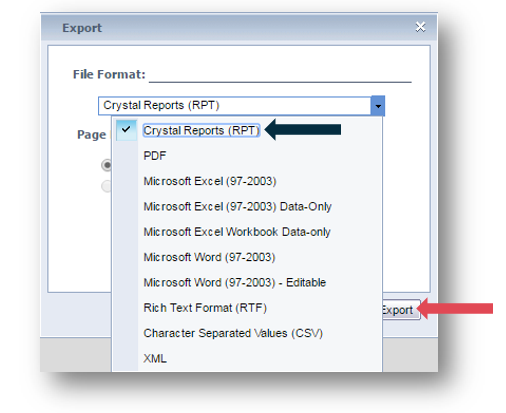Select Microsoft Excel (97-2003) option
Image resolution: width=506 pixels, height=413 pixels.
tap(210, 181)
